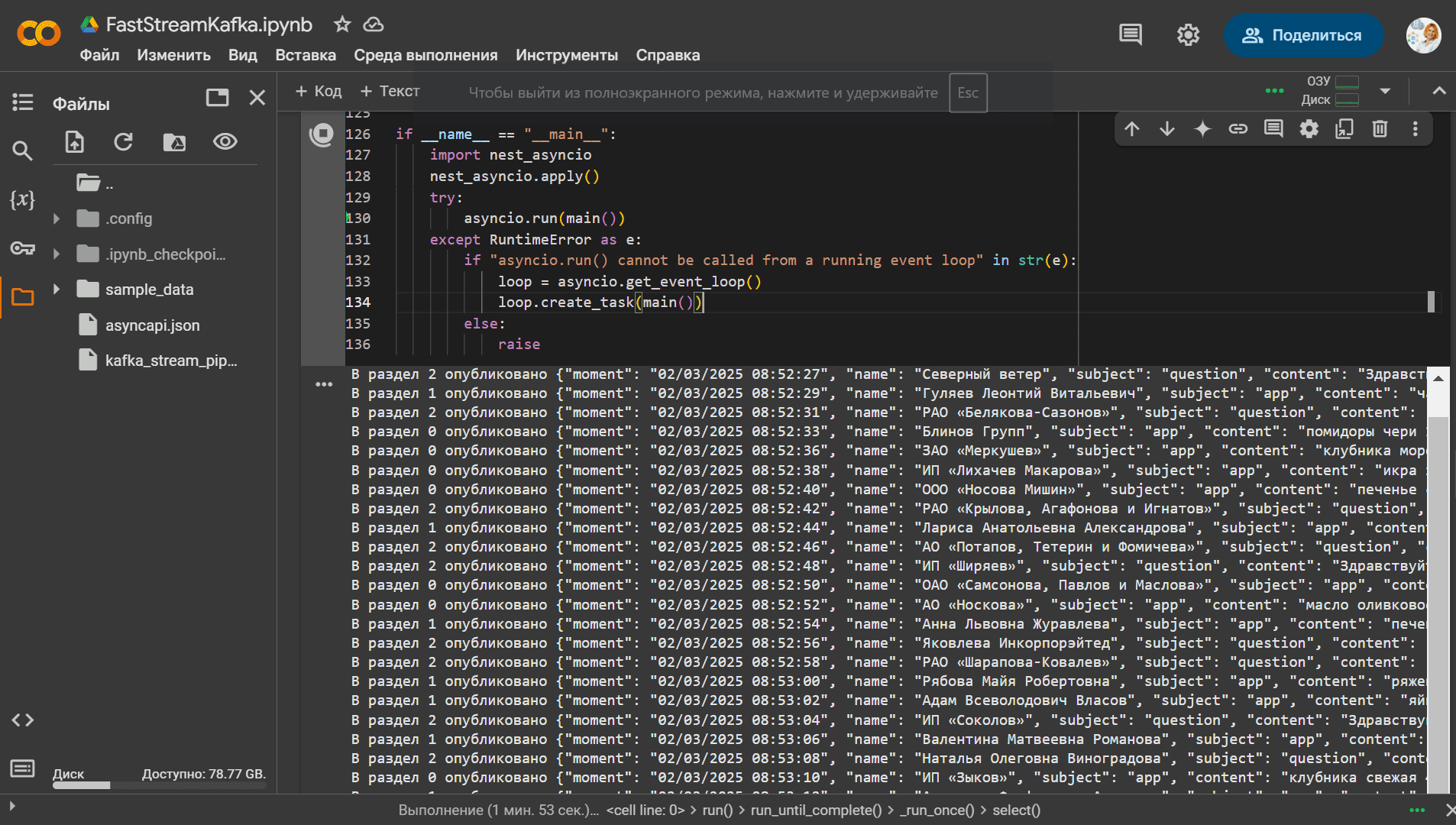Copy link to cell icon
Screen dimensions: 1456x825
1238,128
